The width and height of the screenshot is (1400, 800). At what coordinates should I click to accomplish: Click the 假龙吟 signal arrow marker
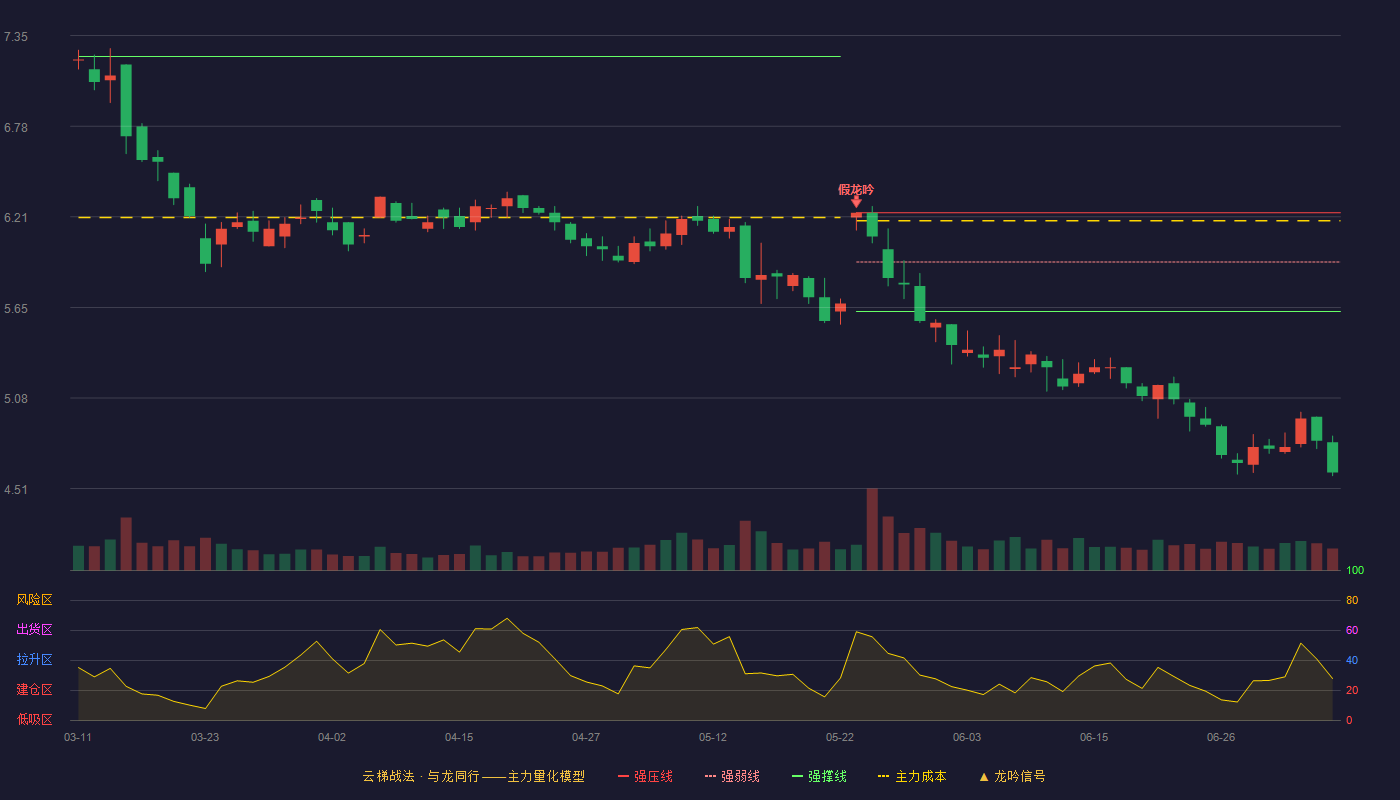[x=856, y=202]
